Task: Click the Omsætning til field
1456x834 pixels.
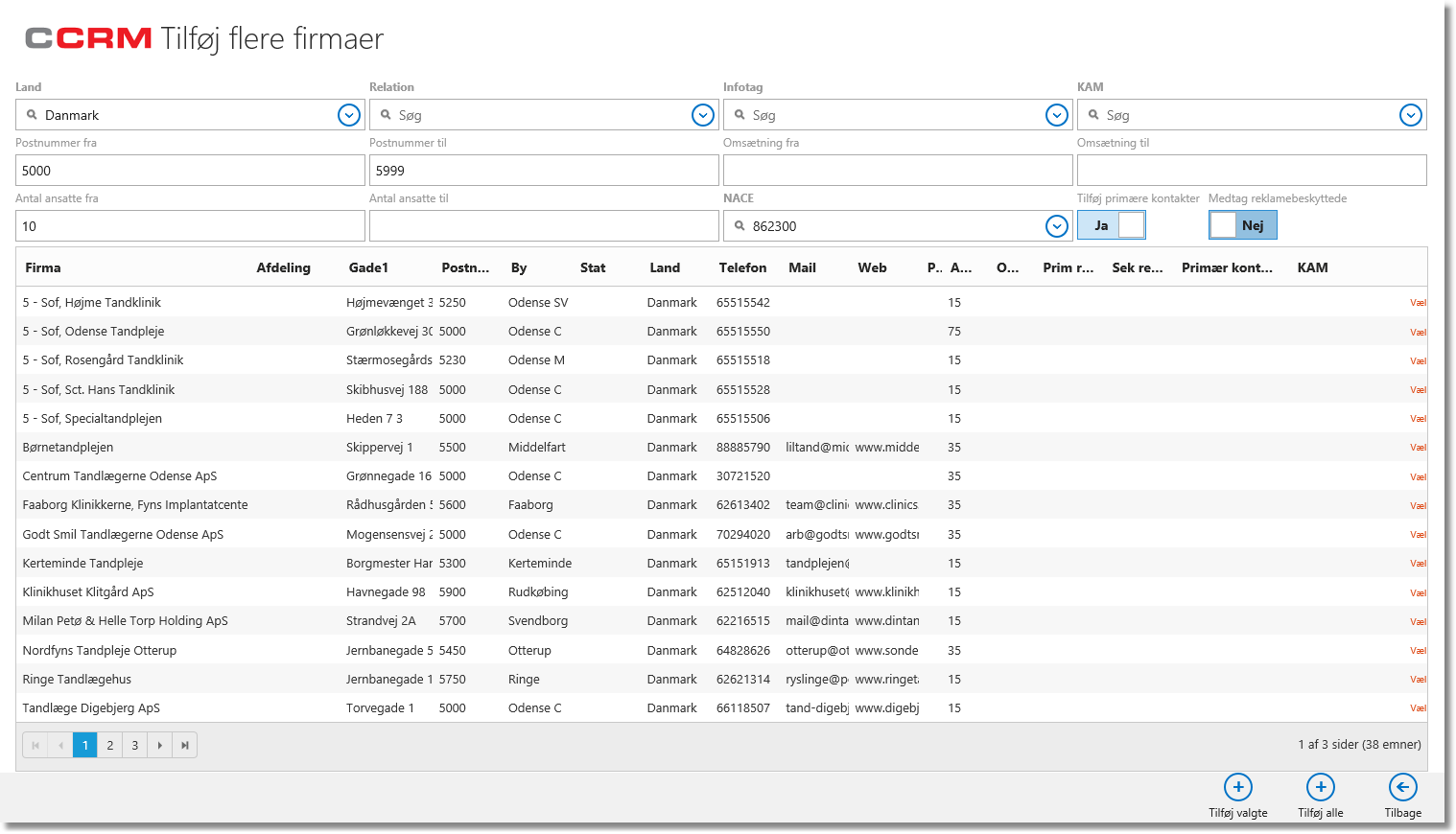Action: point(1252,171)
